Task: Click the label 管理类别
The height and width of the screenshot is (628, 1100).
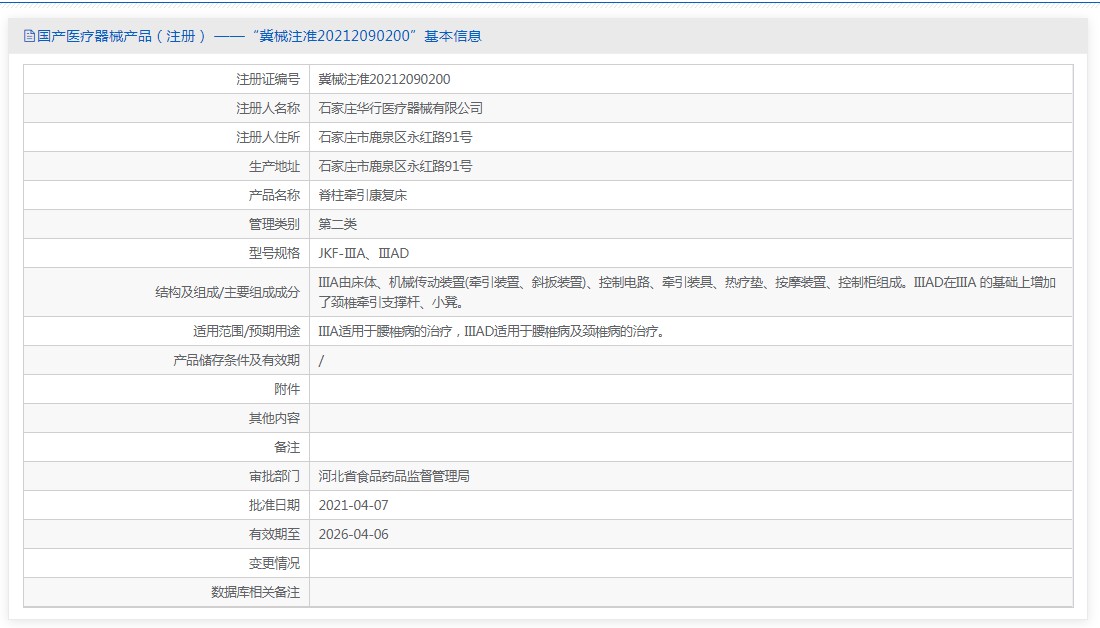Action: click(x=274, y=224)
